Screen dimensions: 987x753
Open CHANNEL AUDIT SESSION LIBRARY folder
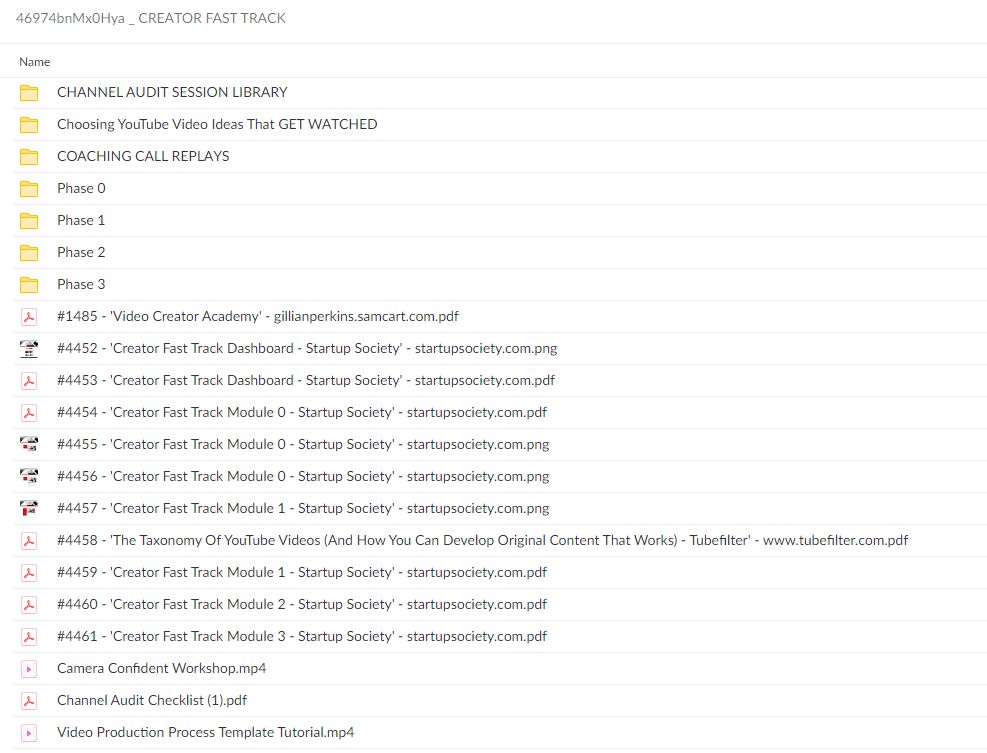point(172,92)
